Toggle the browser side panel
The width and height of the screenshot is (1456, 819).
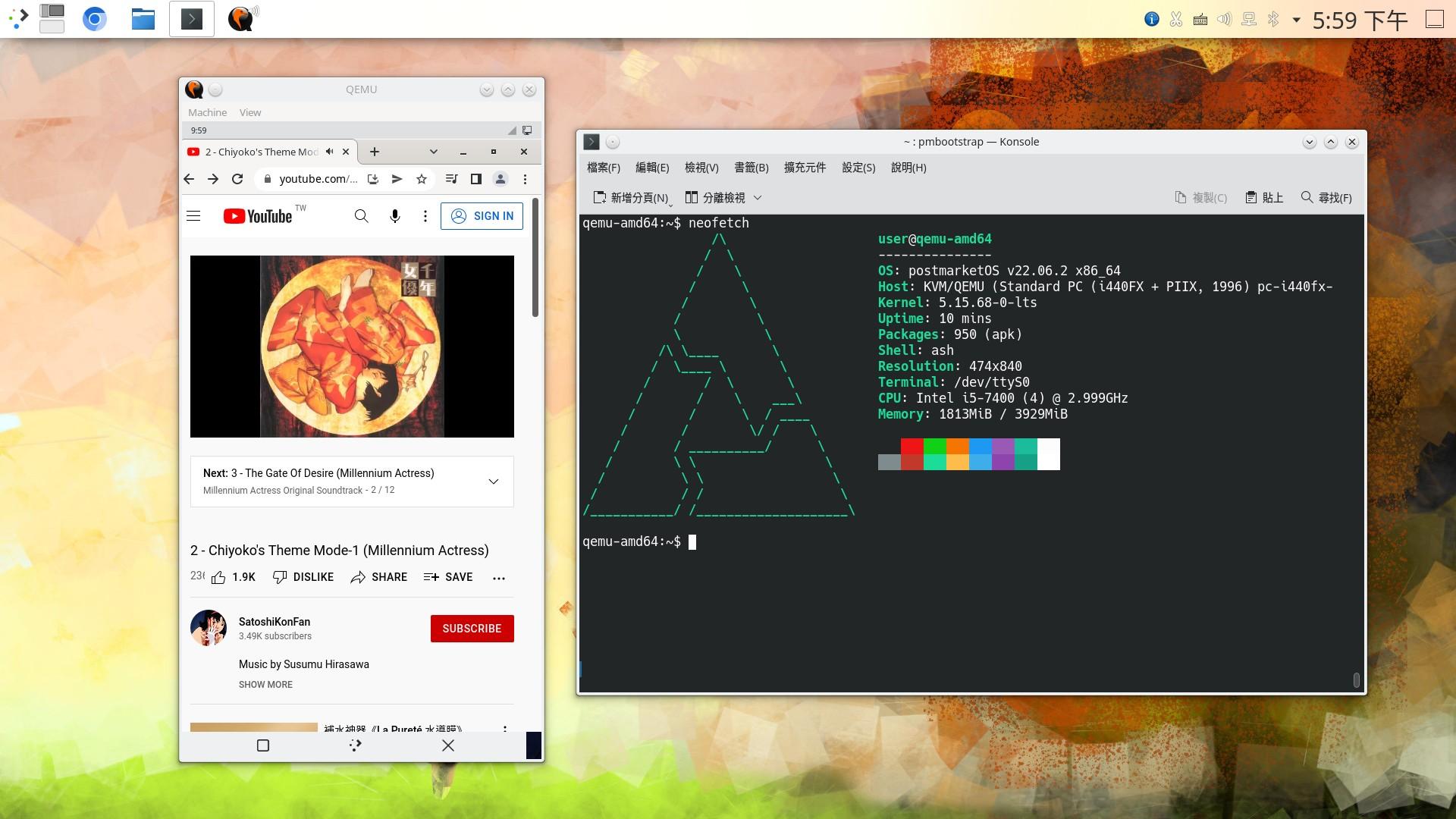coord(476,179)
